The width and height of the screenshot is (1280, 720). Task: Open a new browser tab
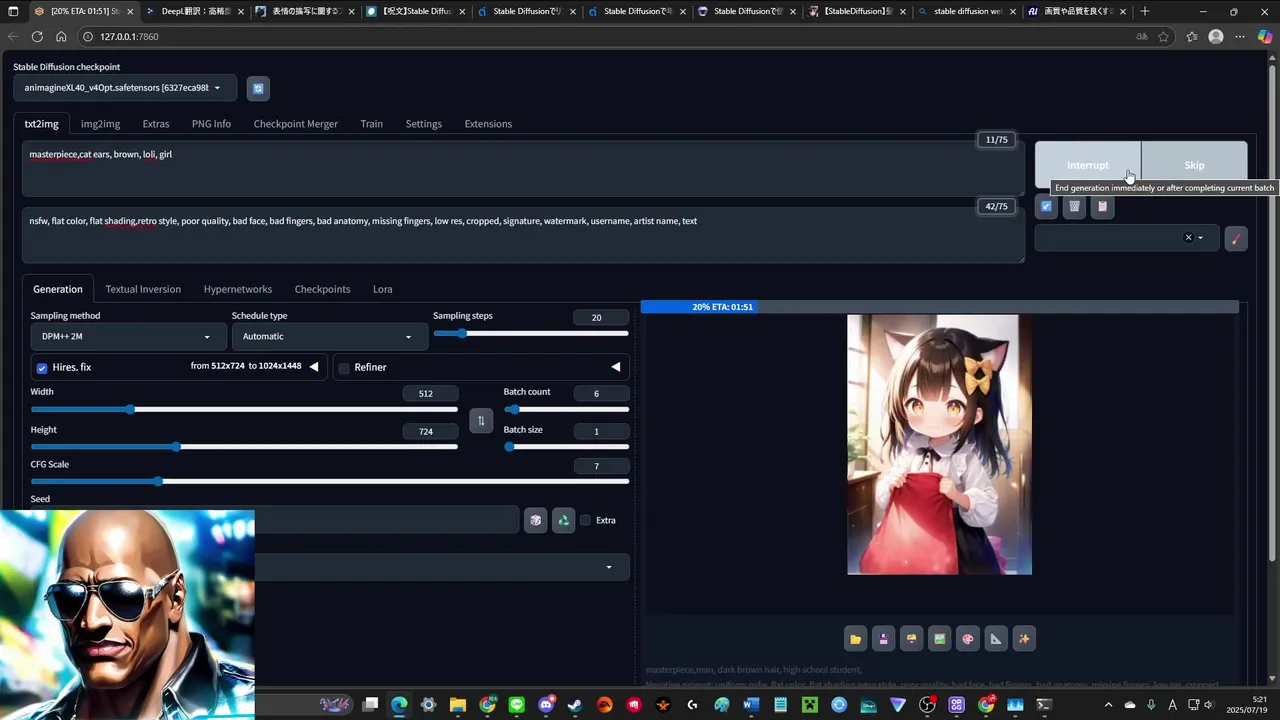click(x=1145, y=11)
